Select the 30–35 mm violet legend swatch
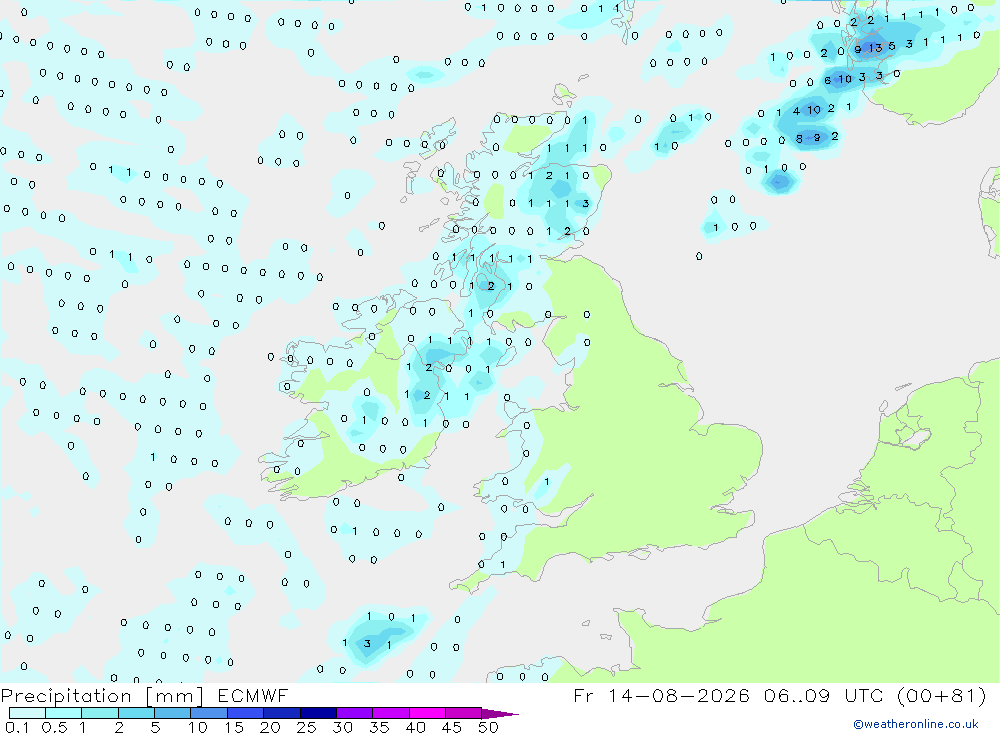The height and width of the screenshot is (733, 1000). pyautogui.click(x=354, y=713)
